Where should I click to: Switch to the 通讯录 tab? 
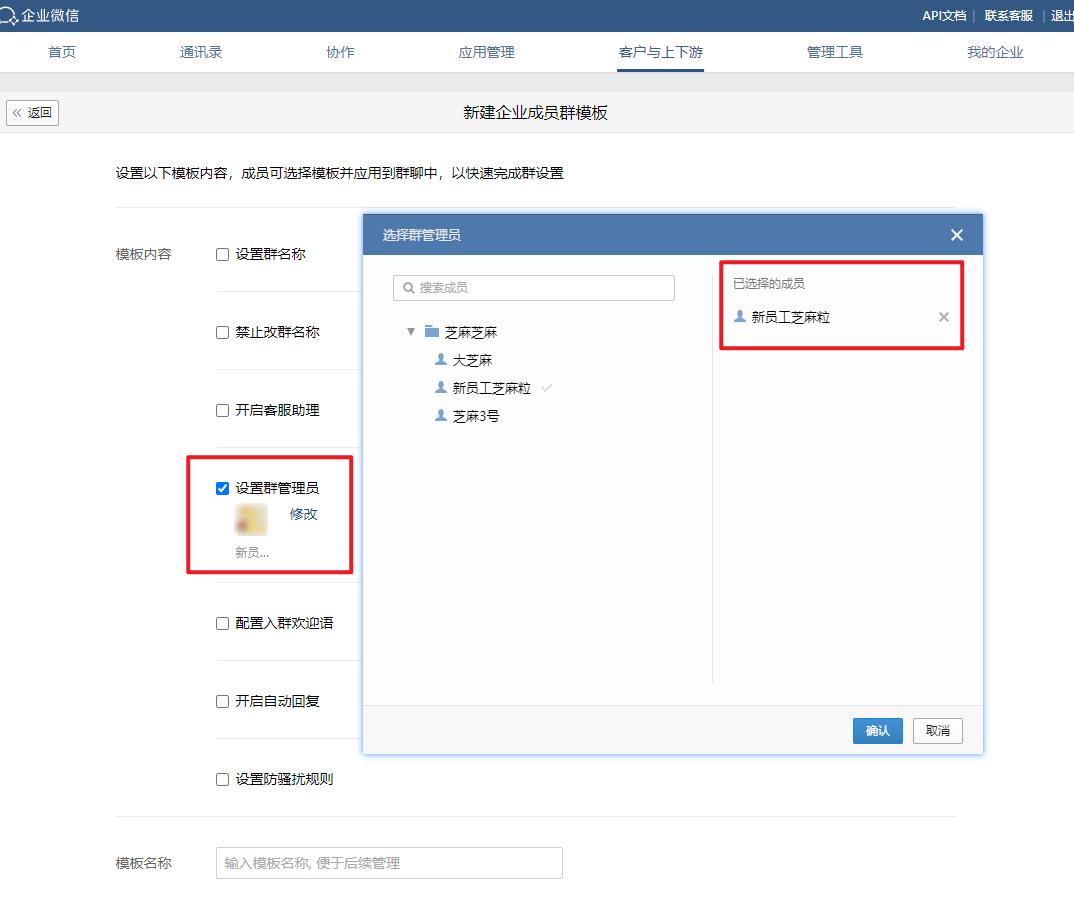[x=199, y=53]
